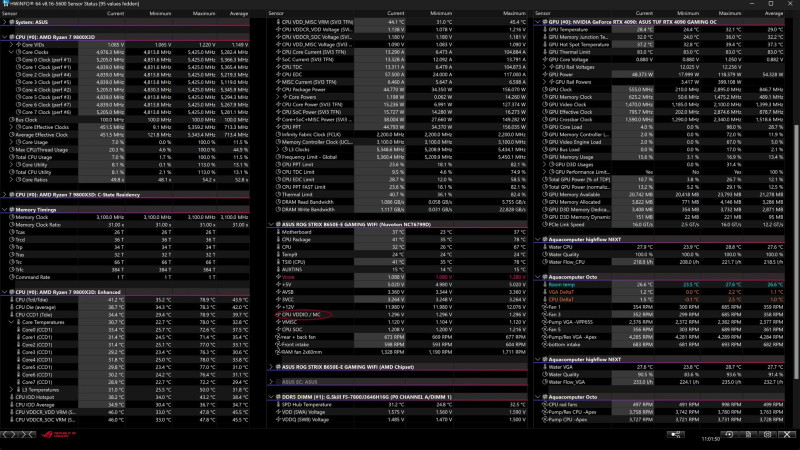Select the Core 0 Clock (perf #1) row

click(125, 60)
